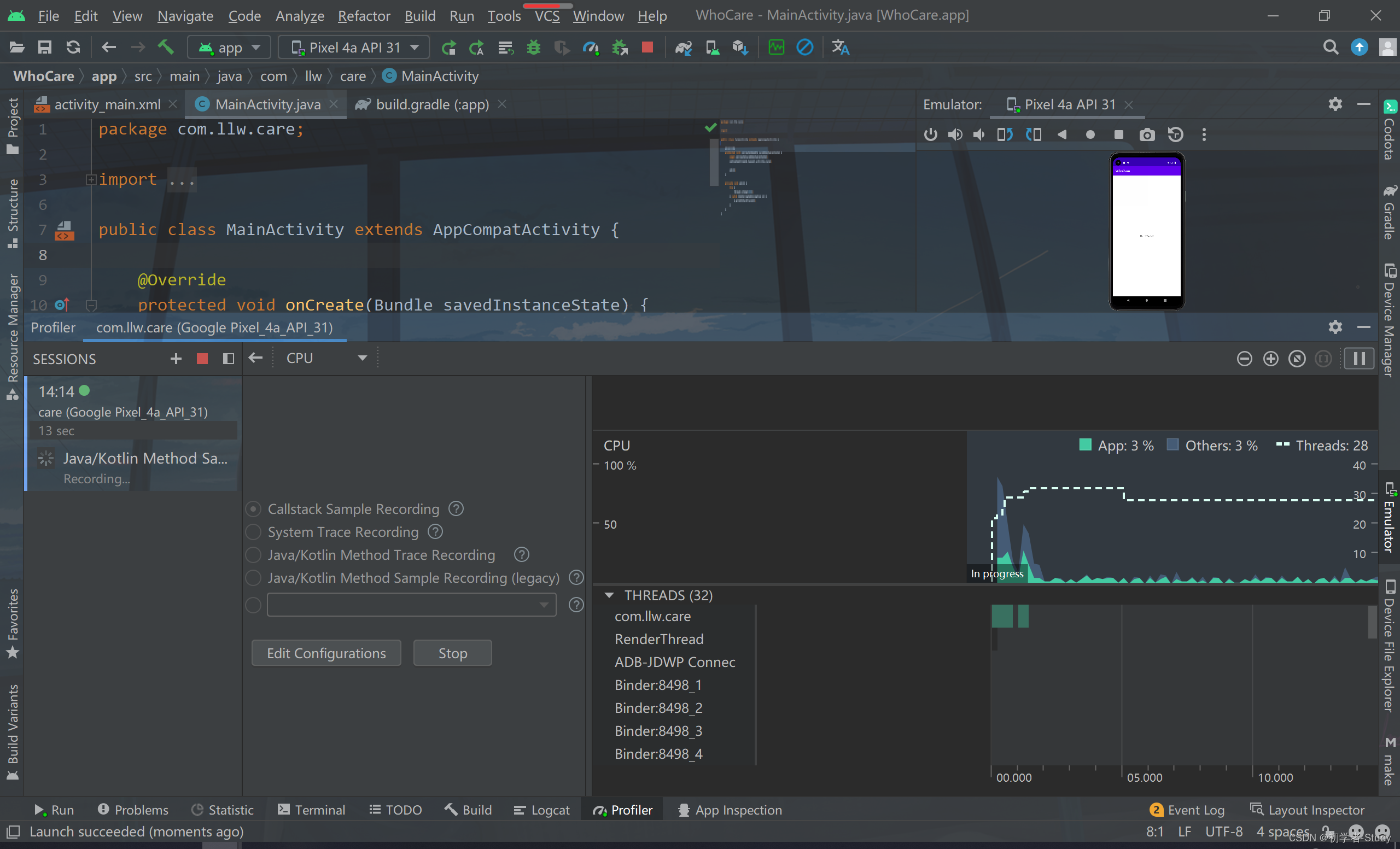This screenshot has height=849, width=1400.
Task: Click Sync Project with Gradle Files icon
Action: pos(684,48)
